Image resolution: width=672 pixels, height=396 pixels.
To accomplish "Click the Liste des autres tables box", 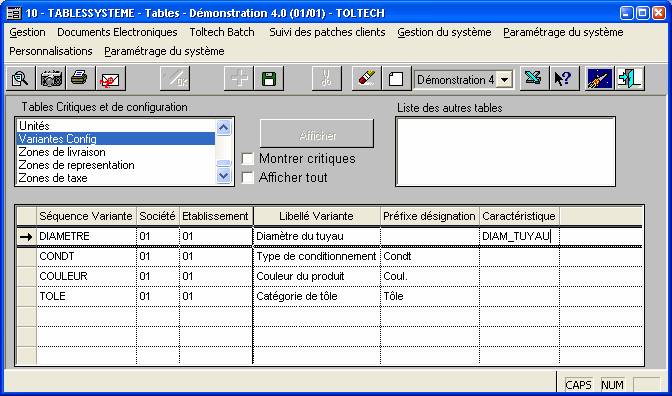I will pyautogui.click(x=505, y=152).
